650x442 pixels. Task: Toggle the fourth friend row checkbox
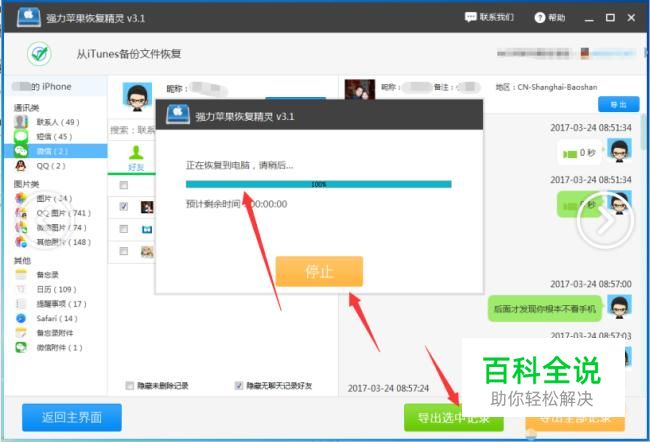[x=124, y=251]
